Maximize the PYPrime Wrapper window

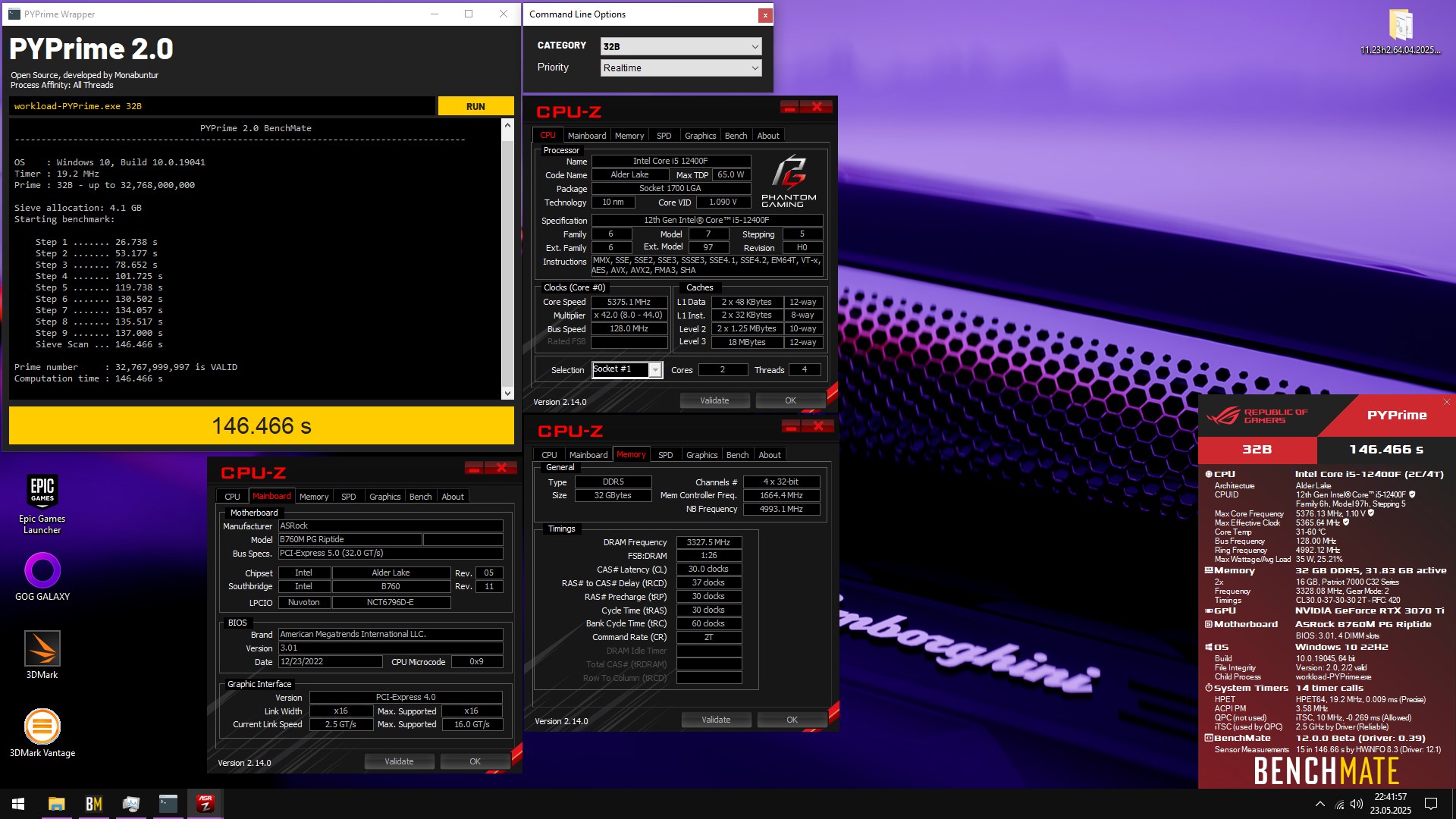pos(469,14)
